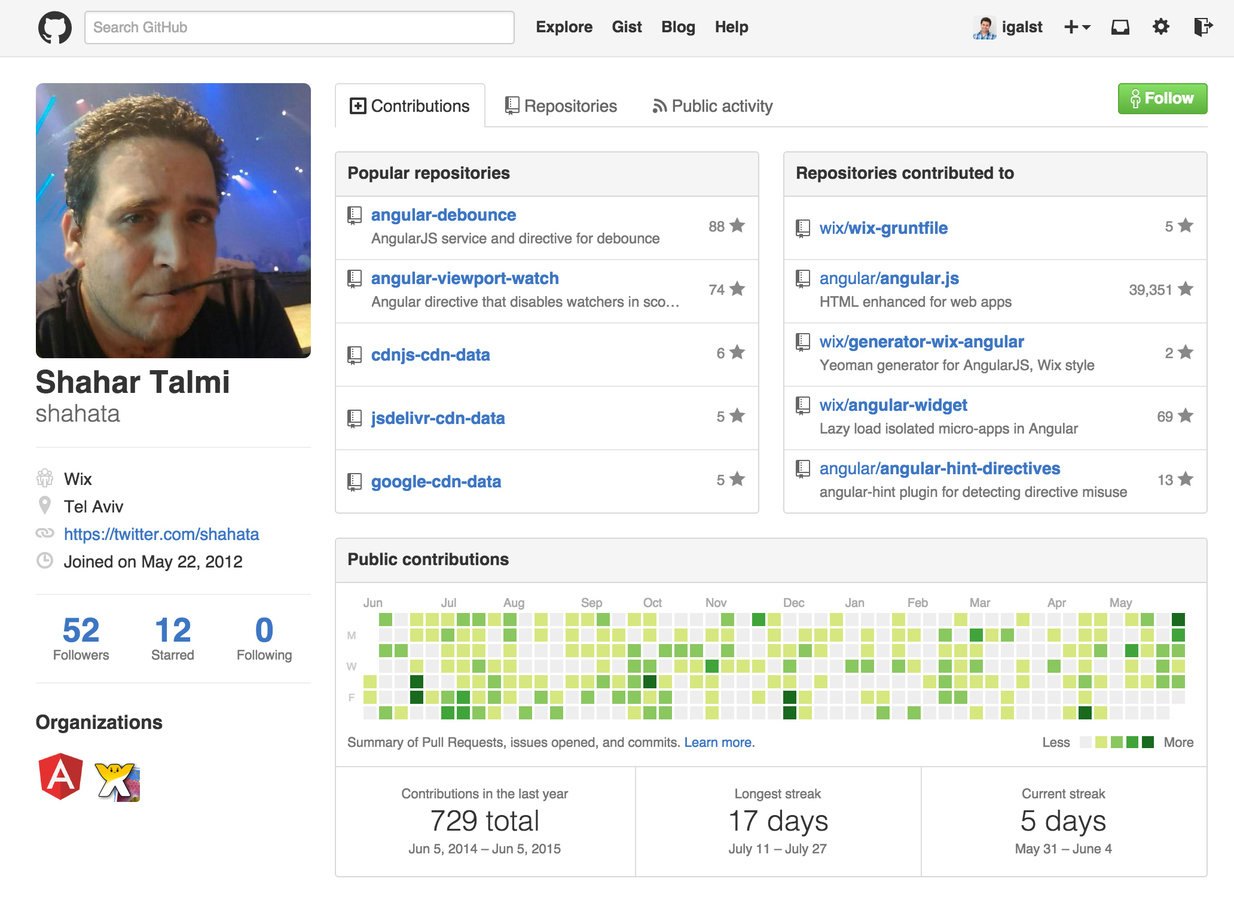Open the wix/wix-gruntfile repository link
The height and width of the screenshot is (900, 1234).
point(884,228)
